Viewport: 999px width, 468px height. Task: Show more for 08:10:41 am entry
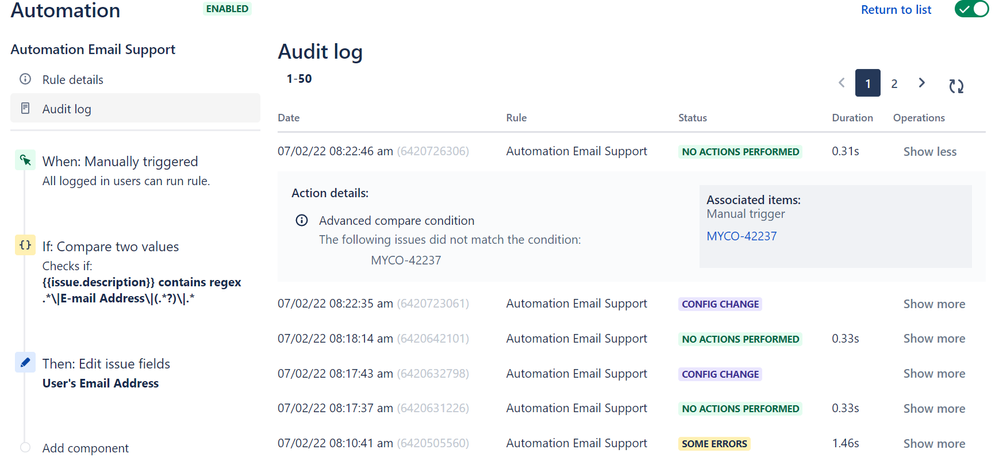coord(934,444)
